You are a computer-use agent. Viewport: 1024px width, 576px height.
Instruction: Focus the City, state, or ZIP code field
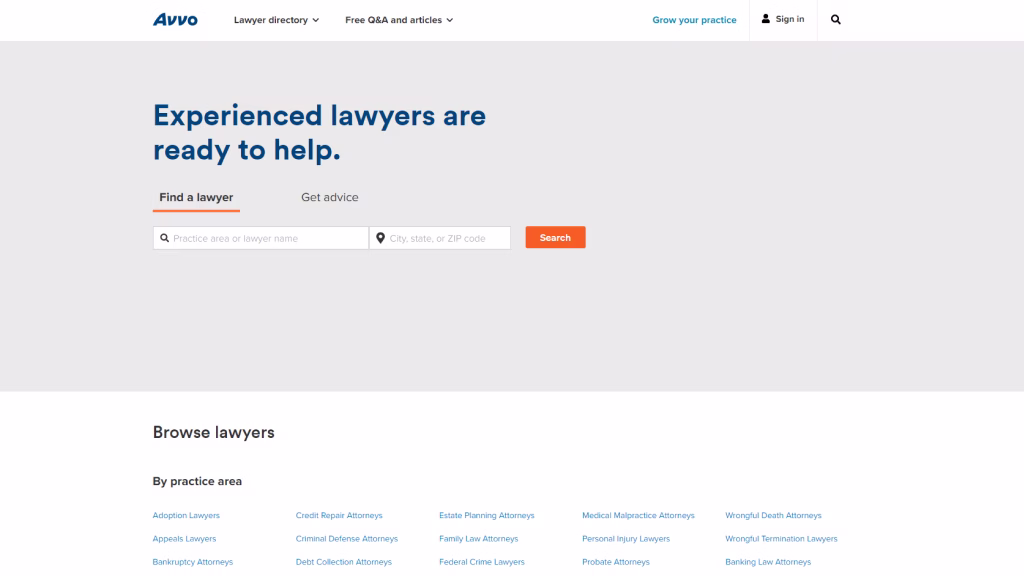click(440, 238)
